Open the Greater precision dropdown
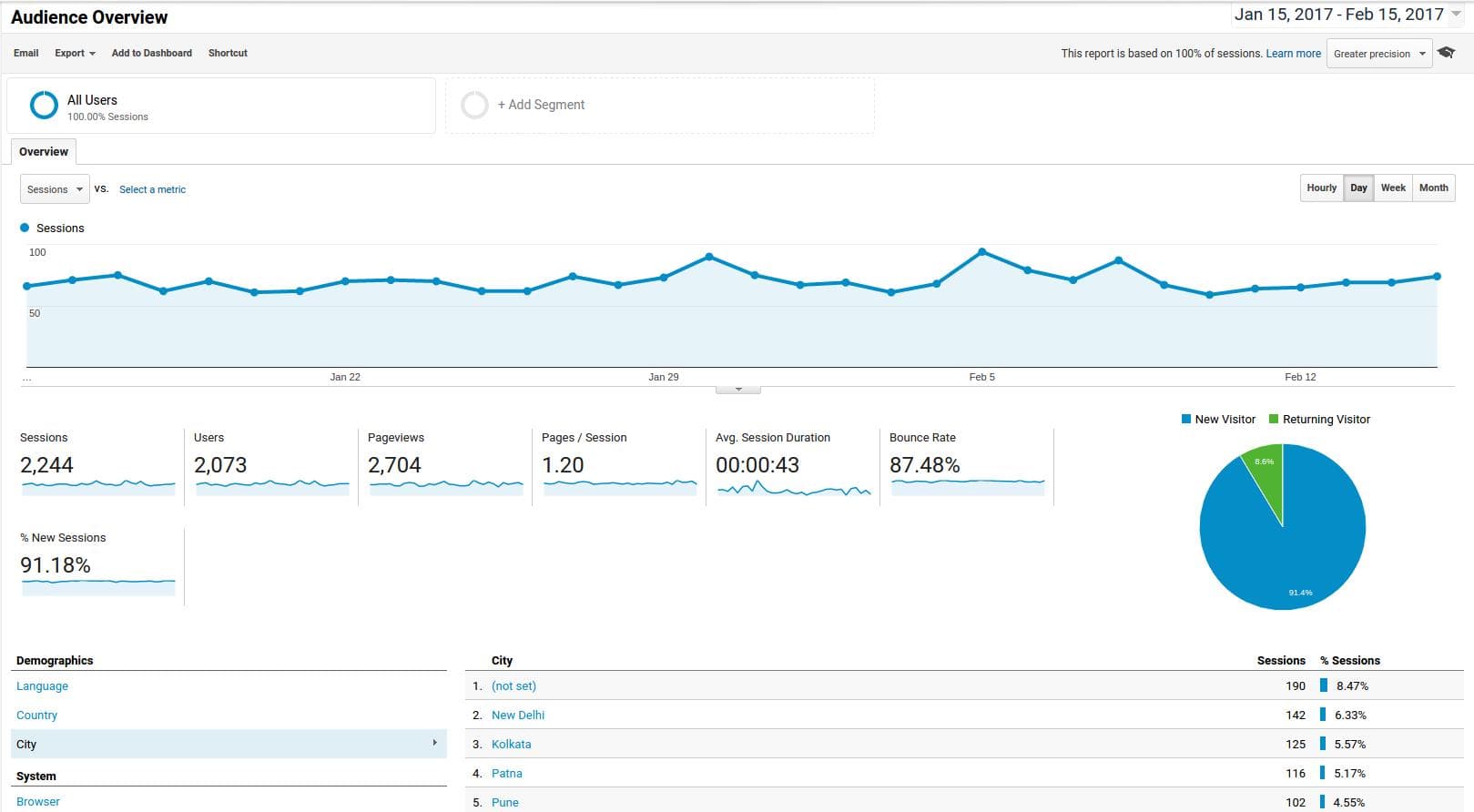This screenshot has height=812, width=1474. (x=1378, y=54)
